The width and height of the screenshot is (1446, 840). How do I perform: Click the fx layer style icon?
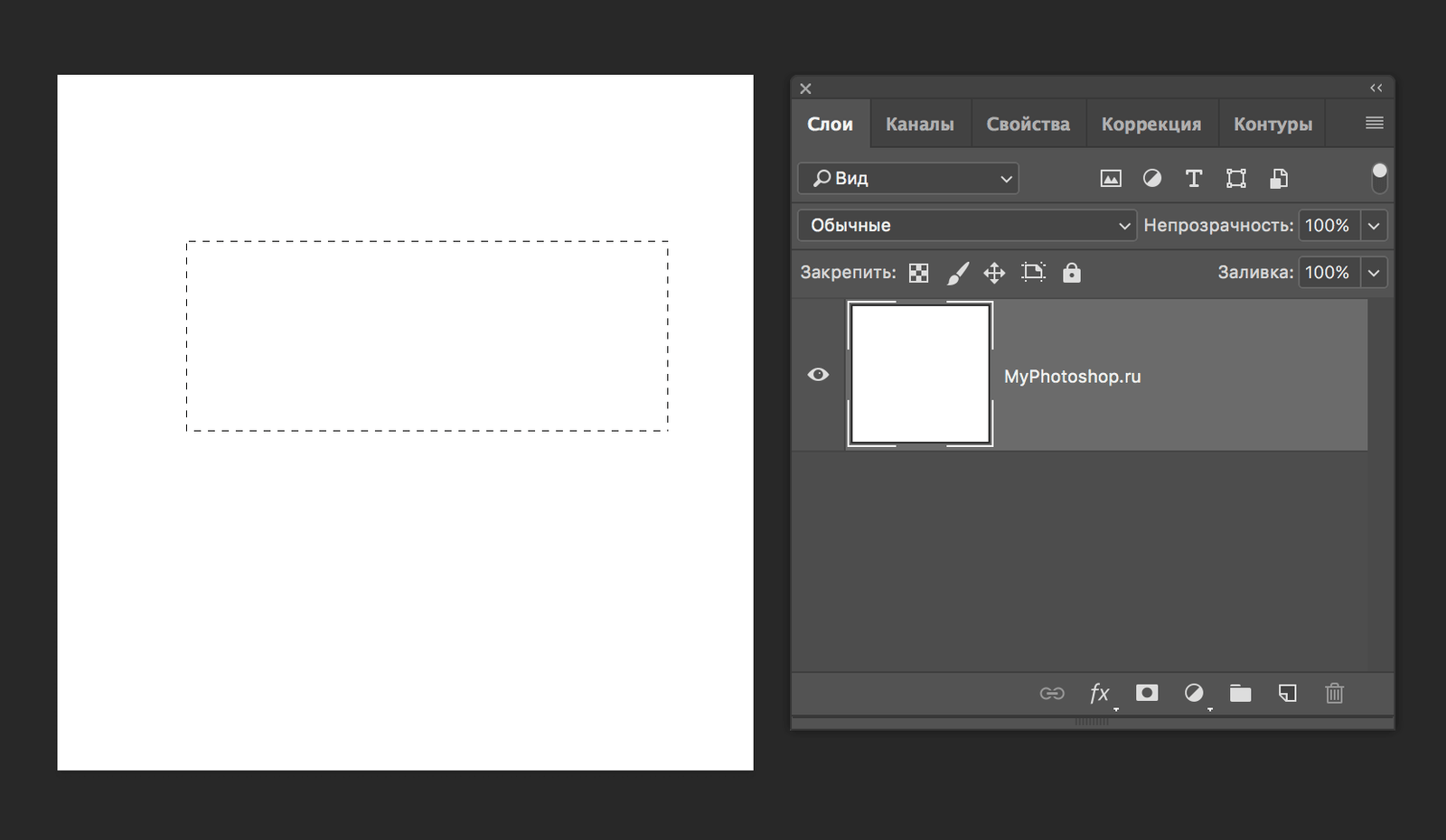[x=1099, y=693]
